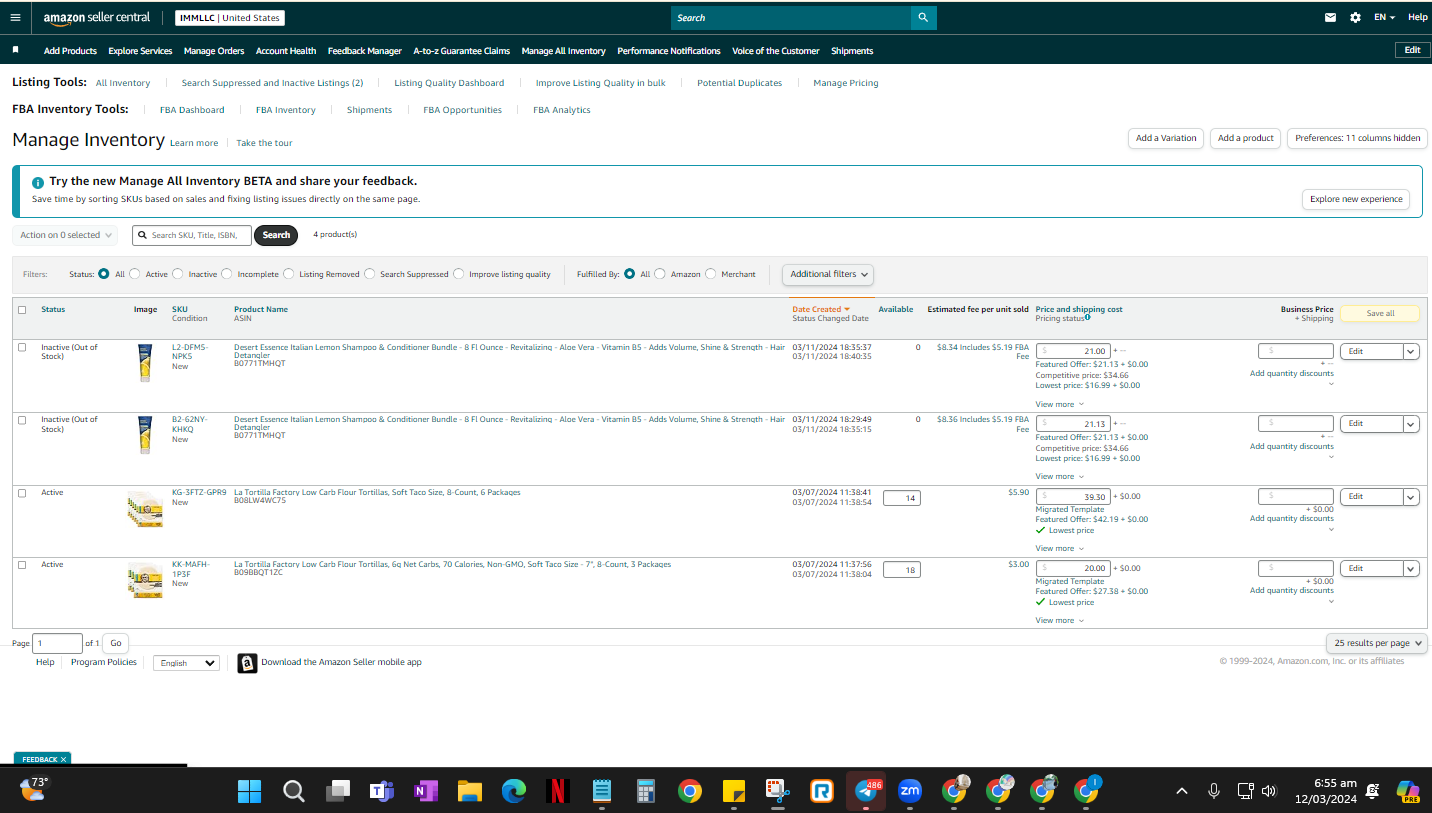This screenshot has height=813, width=1432.
Task: Expand the Additional filters dropdown
Action: 828,274
